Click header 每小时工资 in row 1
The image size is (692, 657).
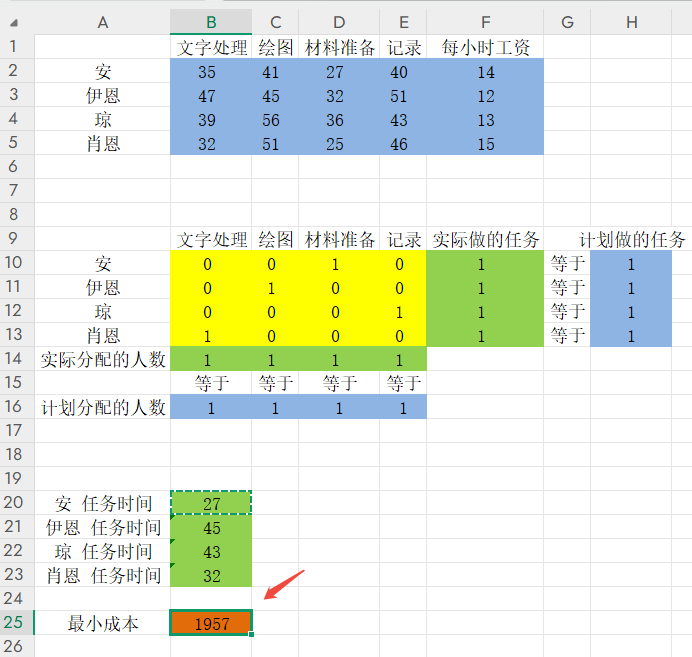[485, 47]
